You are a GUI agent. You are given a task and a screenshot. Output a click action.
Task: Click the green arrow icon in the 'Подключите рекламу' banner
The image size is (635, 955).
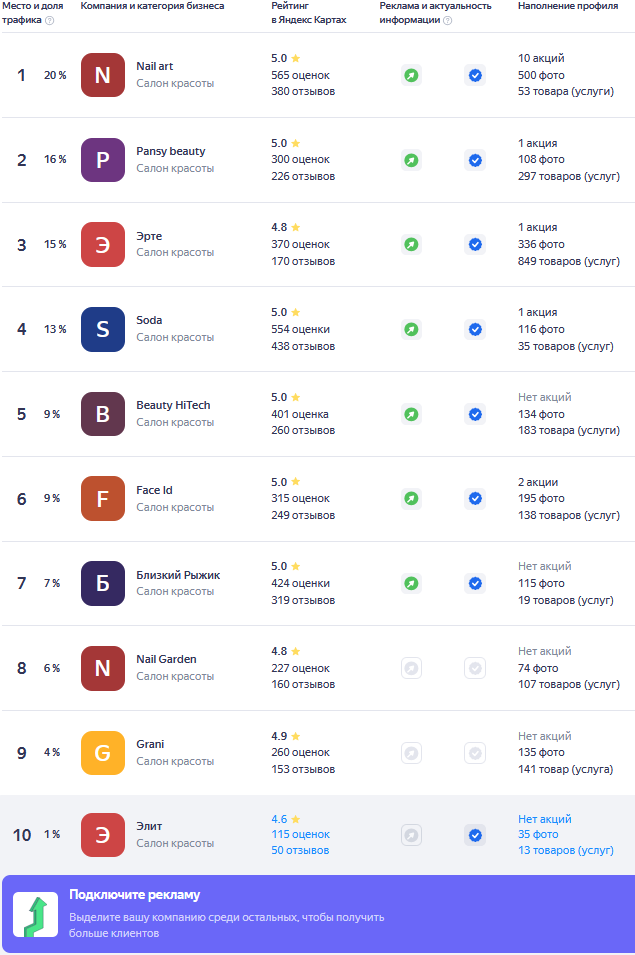36,915
